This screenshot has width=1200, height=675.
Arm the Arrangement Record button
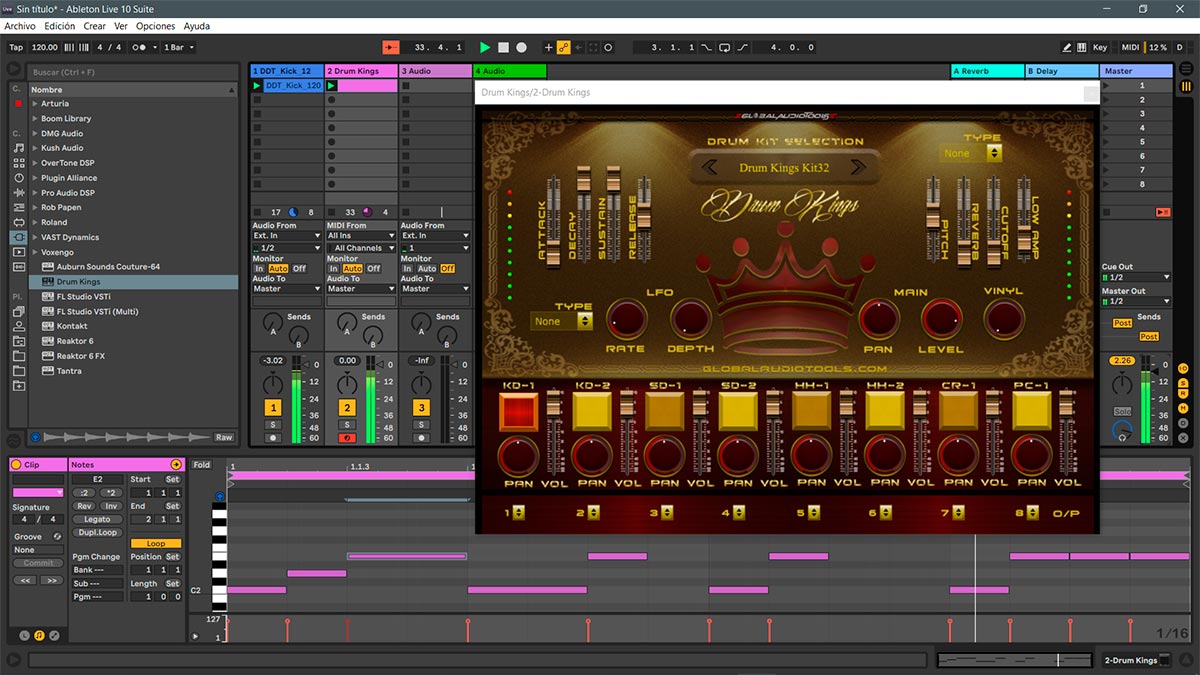521,47
